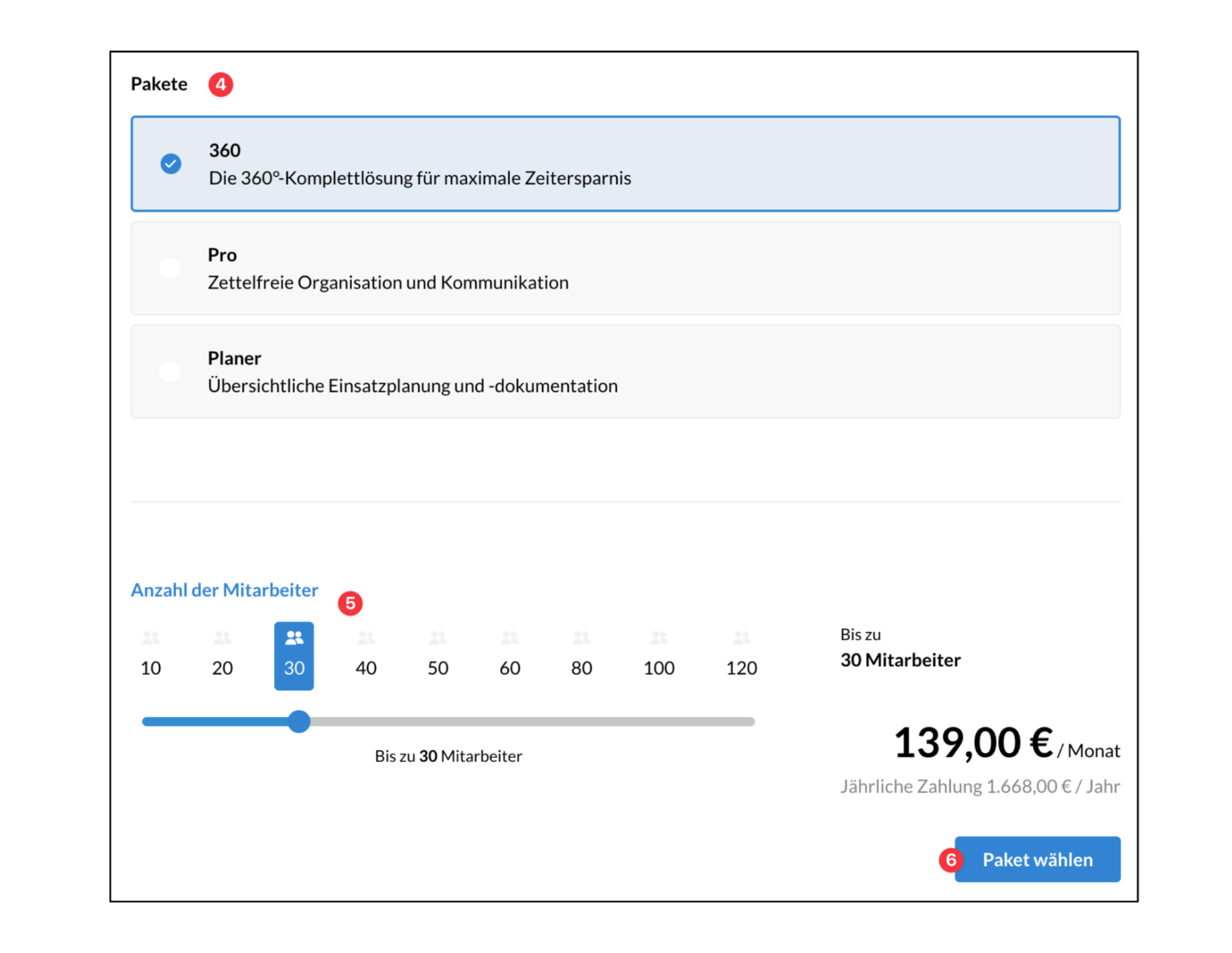Click the highlighted people icon for 30
The height and width of the screenshot is (953, 1232).
pyautogui.click(x=294, y=638)
